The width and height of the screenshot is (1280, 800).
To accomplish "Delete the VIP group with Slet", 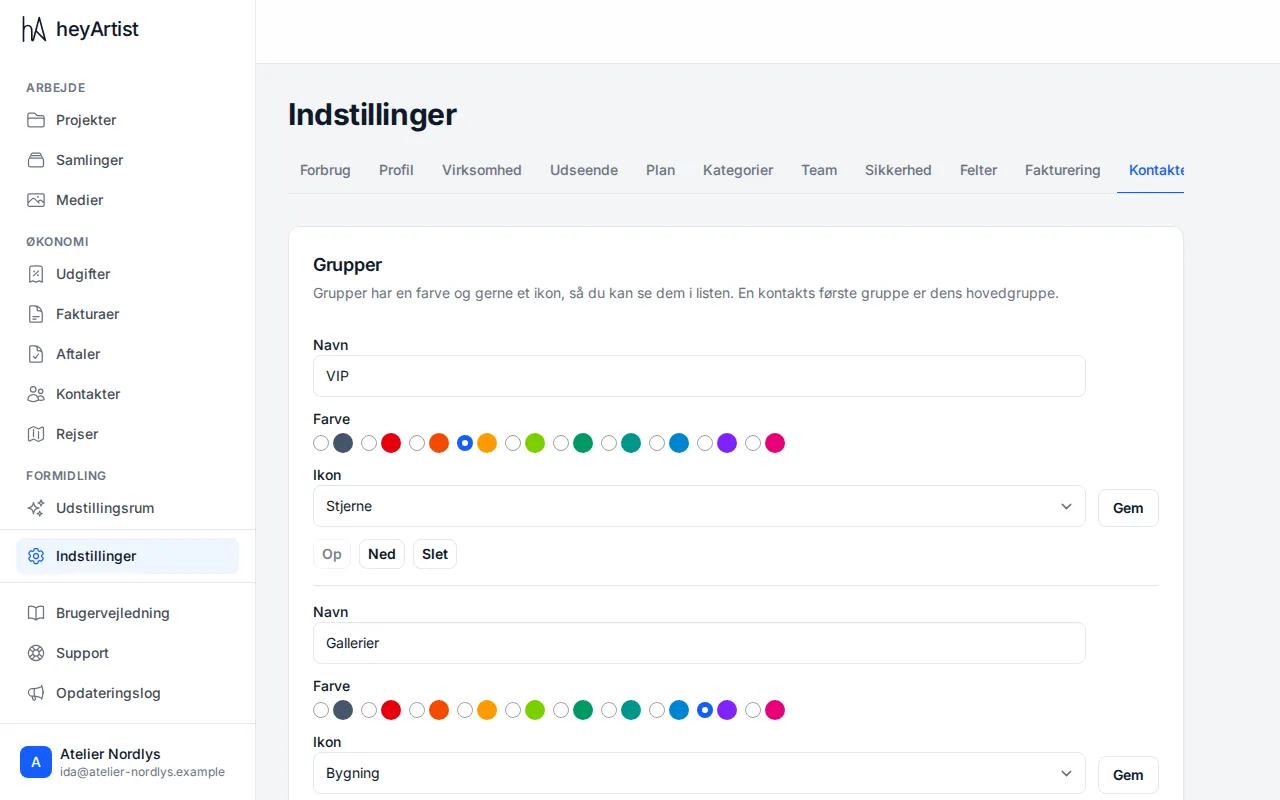I will point(435,554).
